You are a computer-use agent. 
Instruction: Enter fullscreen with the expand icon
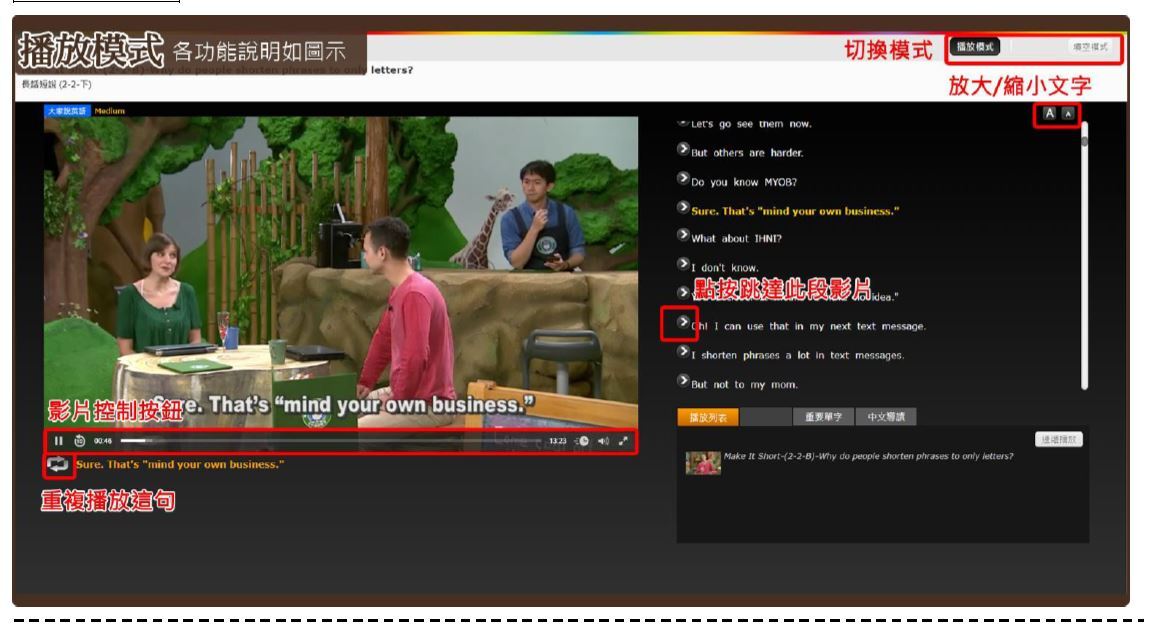[x=623, y=441]
